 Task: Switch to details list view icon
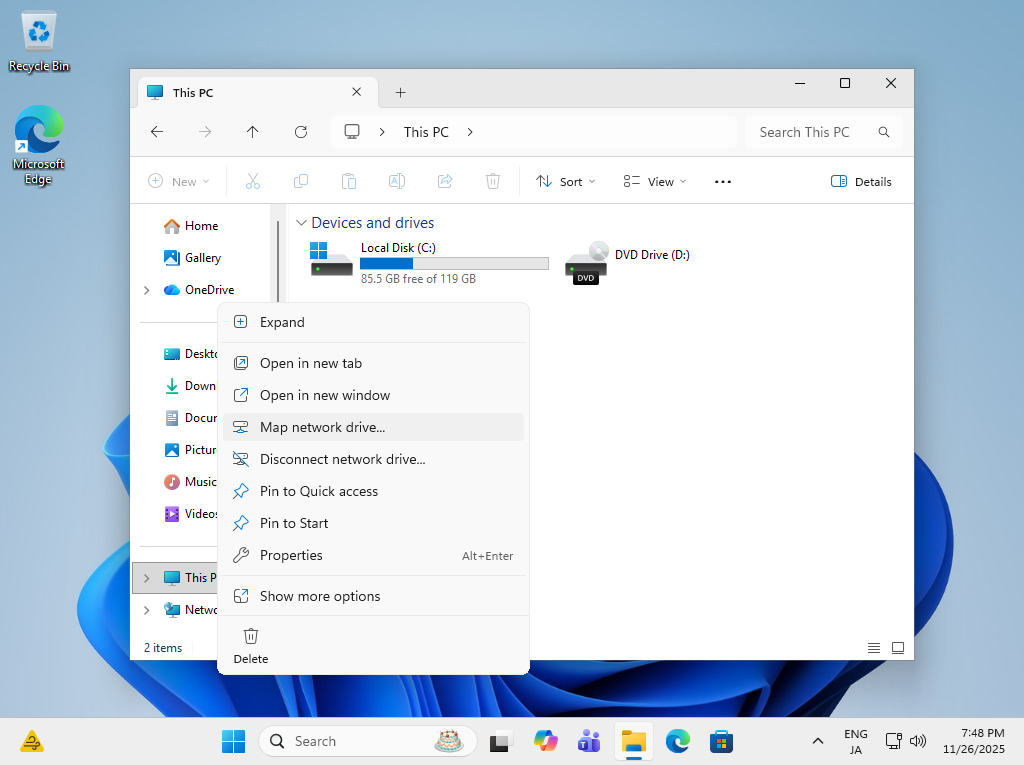pyautogui.click(x=874, y=648)
